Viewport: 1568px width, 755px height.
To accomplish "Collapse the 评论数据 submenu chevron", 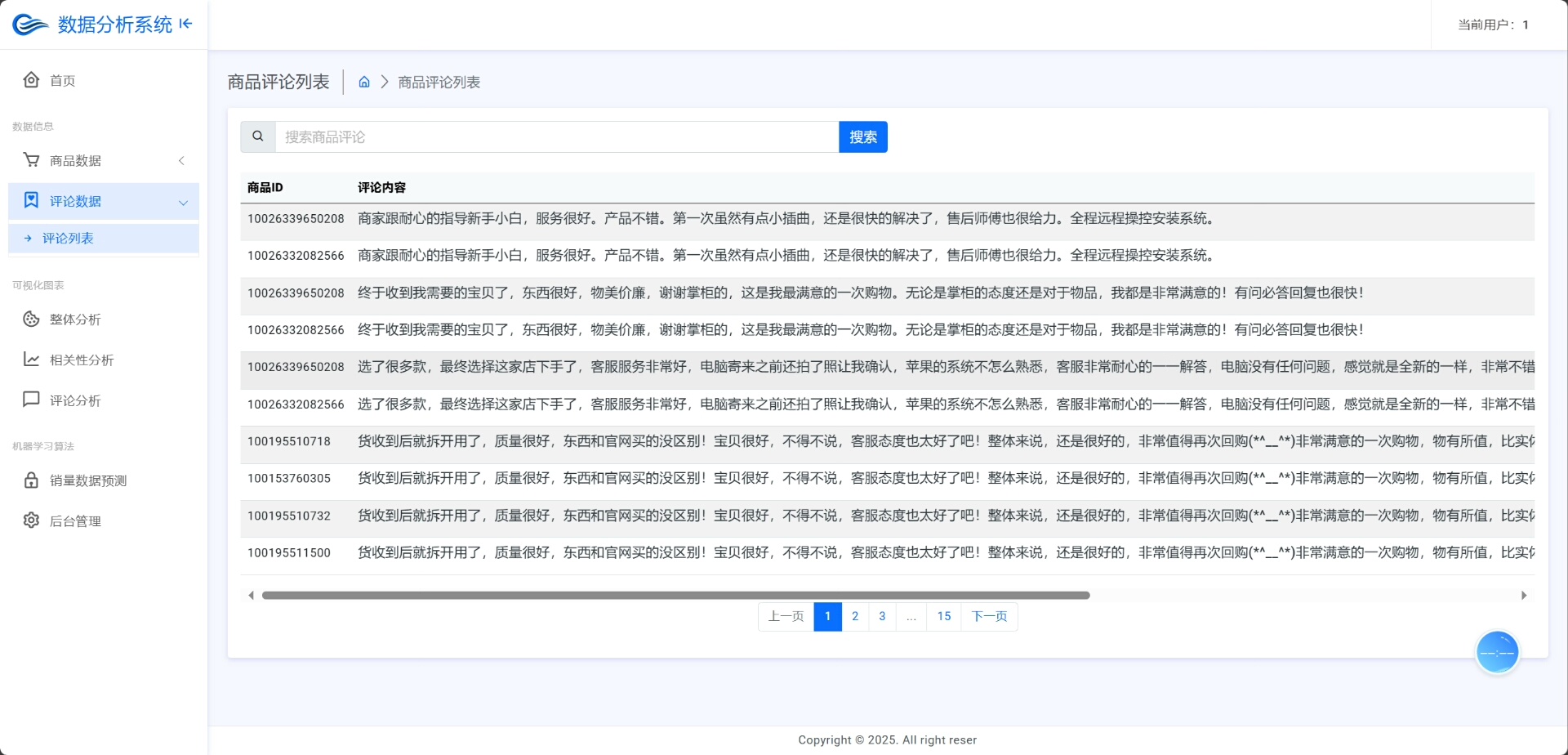I will tap(183, 202).
